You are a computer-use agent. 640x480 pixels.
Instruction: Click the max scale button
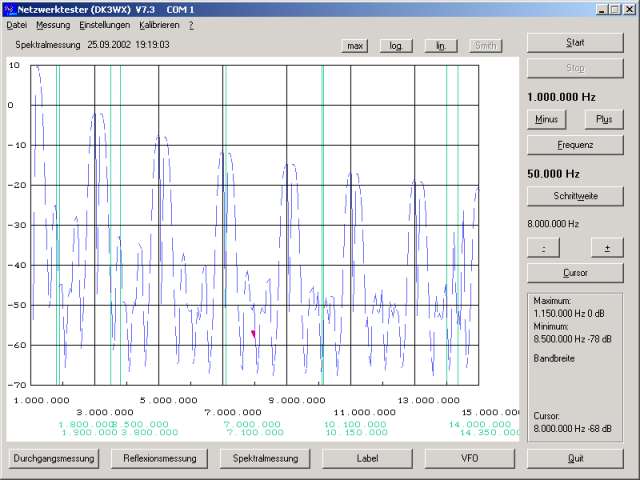tap(355, 46)
